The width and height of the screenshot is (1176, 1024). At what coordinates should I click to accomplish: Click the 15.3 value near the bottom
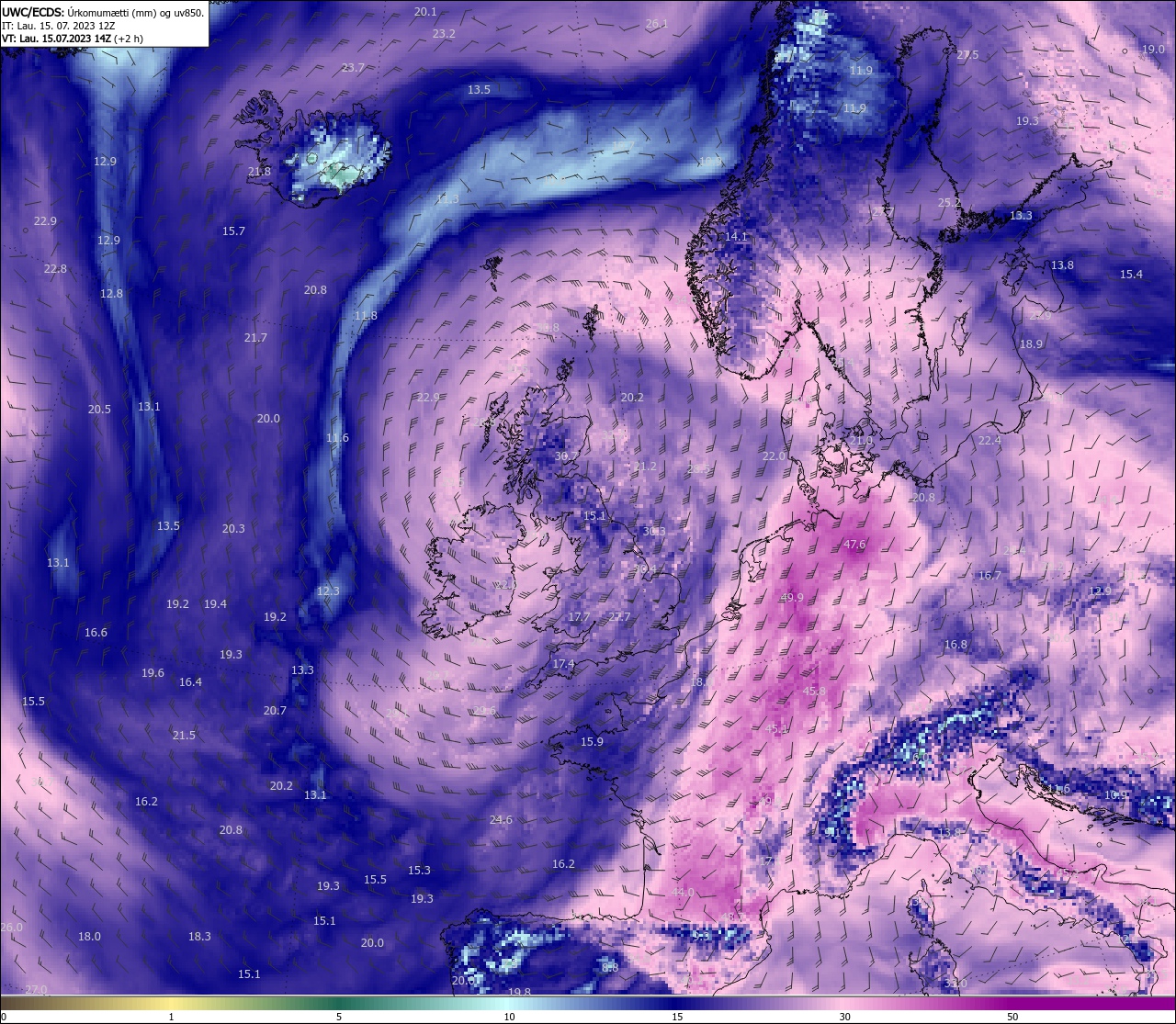(419, 870)
